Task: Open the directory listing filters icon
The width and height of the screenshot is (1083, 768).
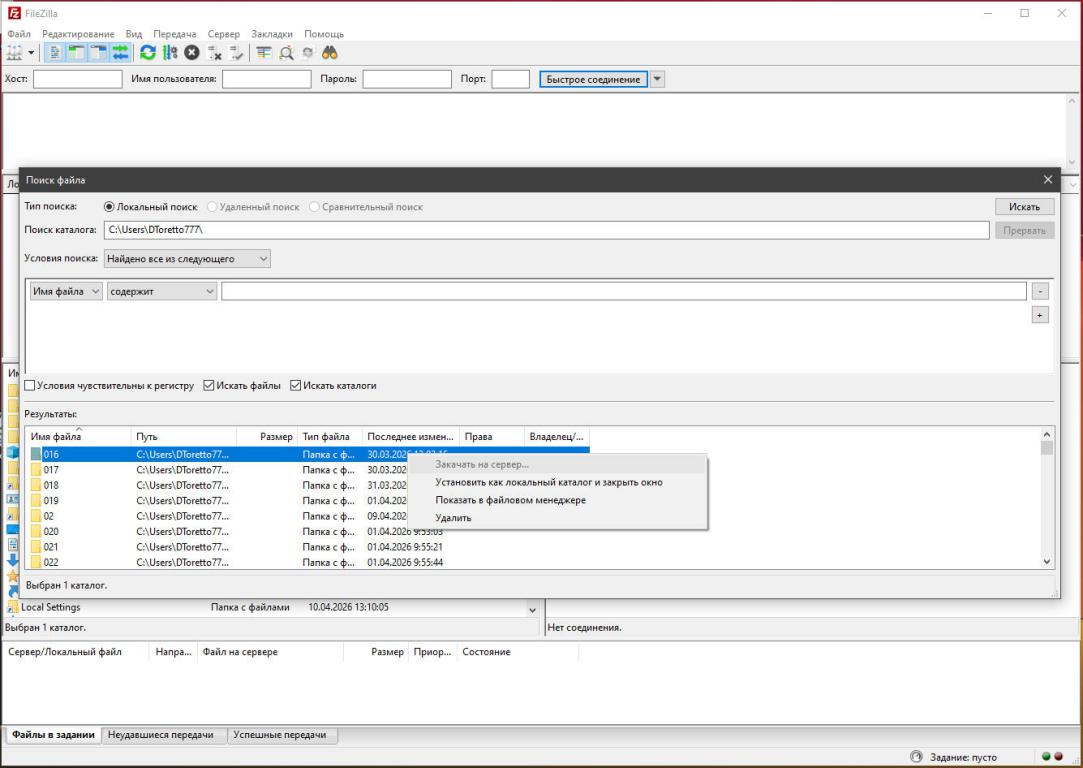Action: (x=264, y=53)
